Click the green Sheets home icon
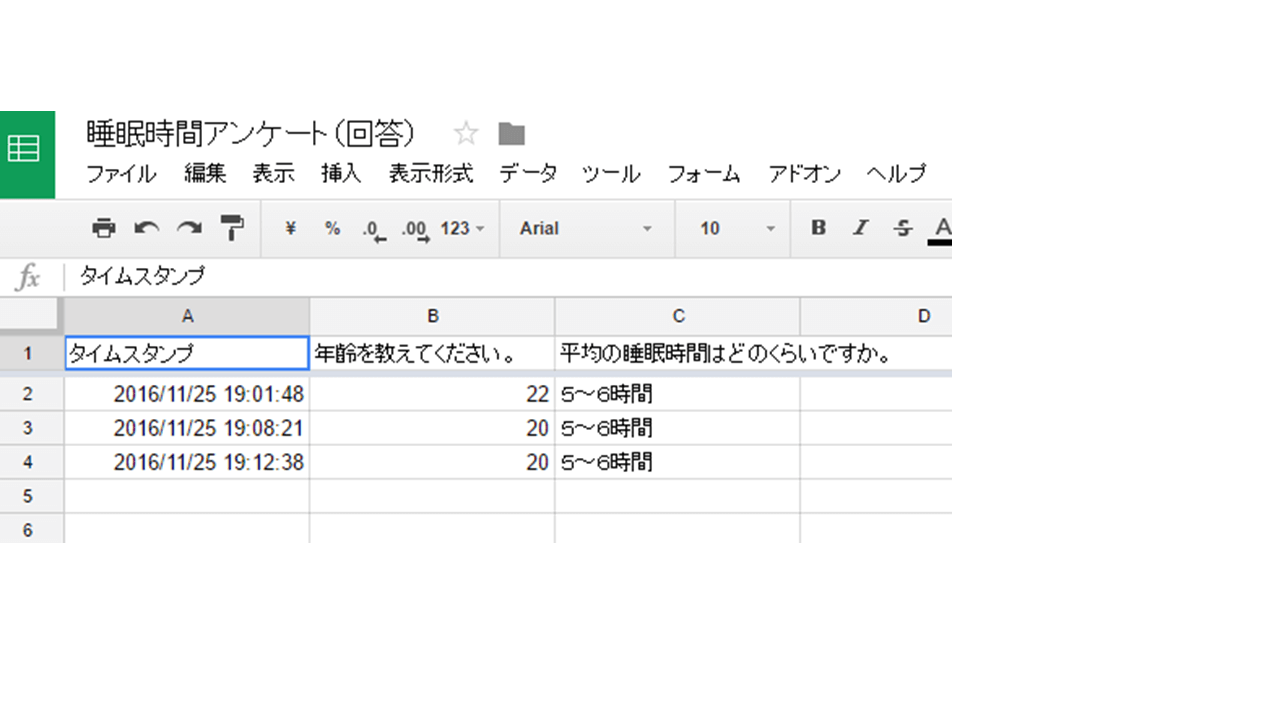1280x720 pixels. click(24, 150)
